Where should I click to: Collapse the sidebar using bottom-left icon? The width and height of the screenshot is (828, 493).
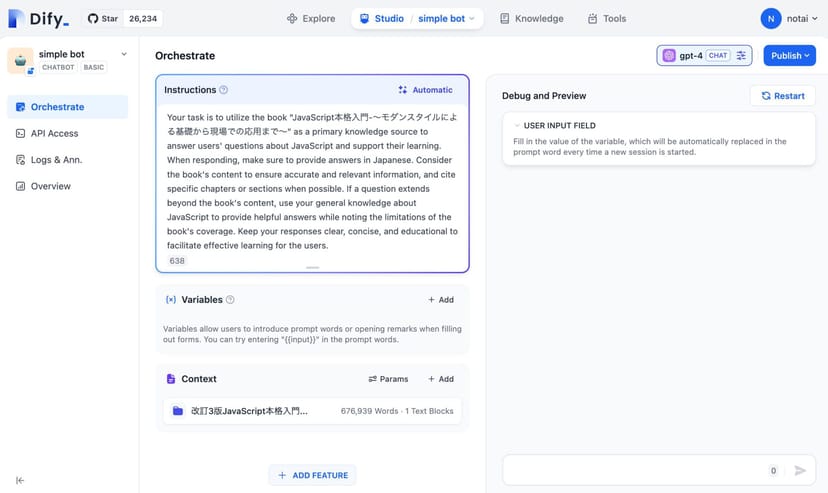pos(20,480)
